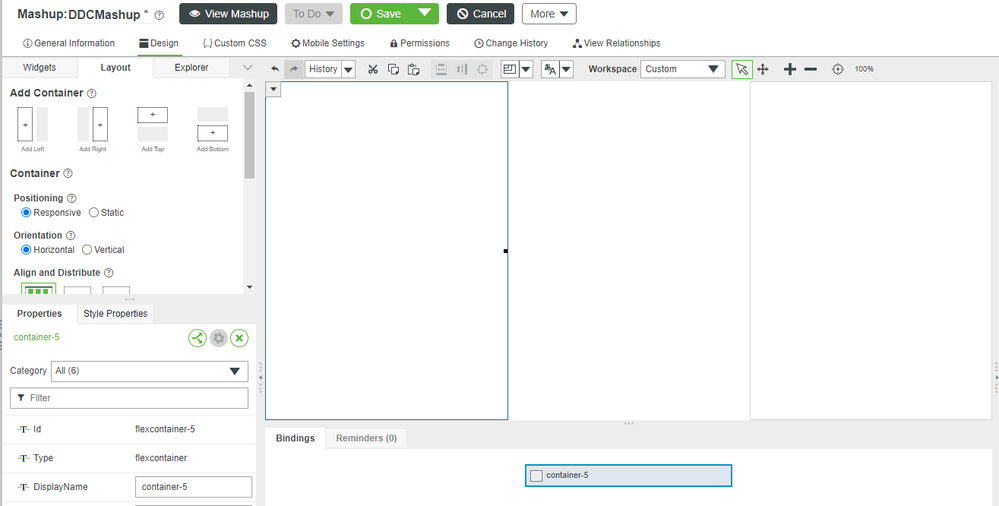This screenshot has width=999, height=506.
Task: Select the flexcontainer-5 Id value
Action: [x=165, y=430]
